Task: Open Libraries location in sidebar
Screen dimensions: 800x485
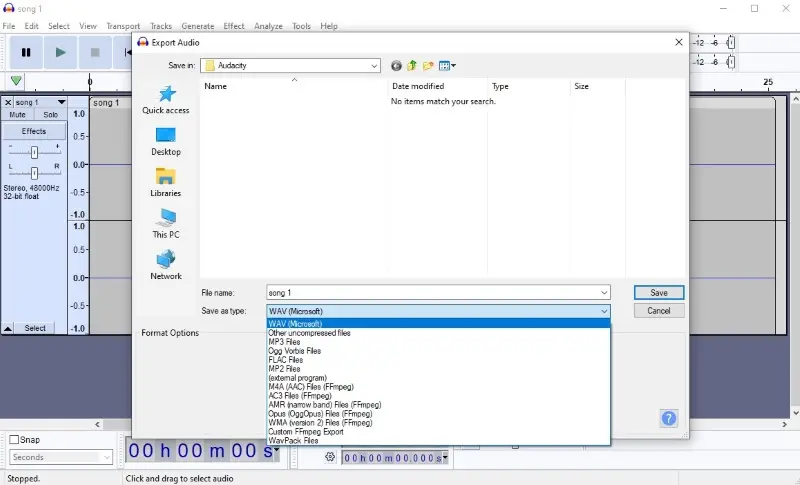Action: tap(166, 183)
